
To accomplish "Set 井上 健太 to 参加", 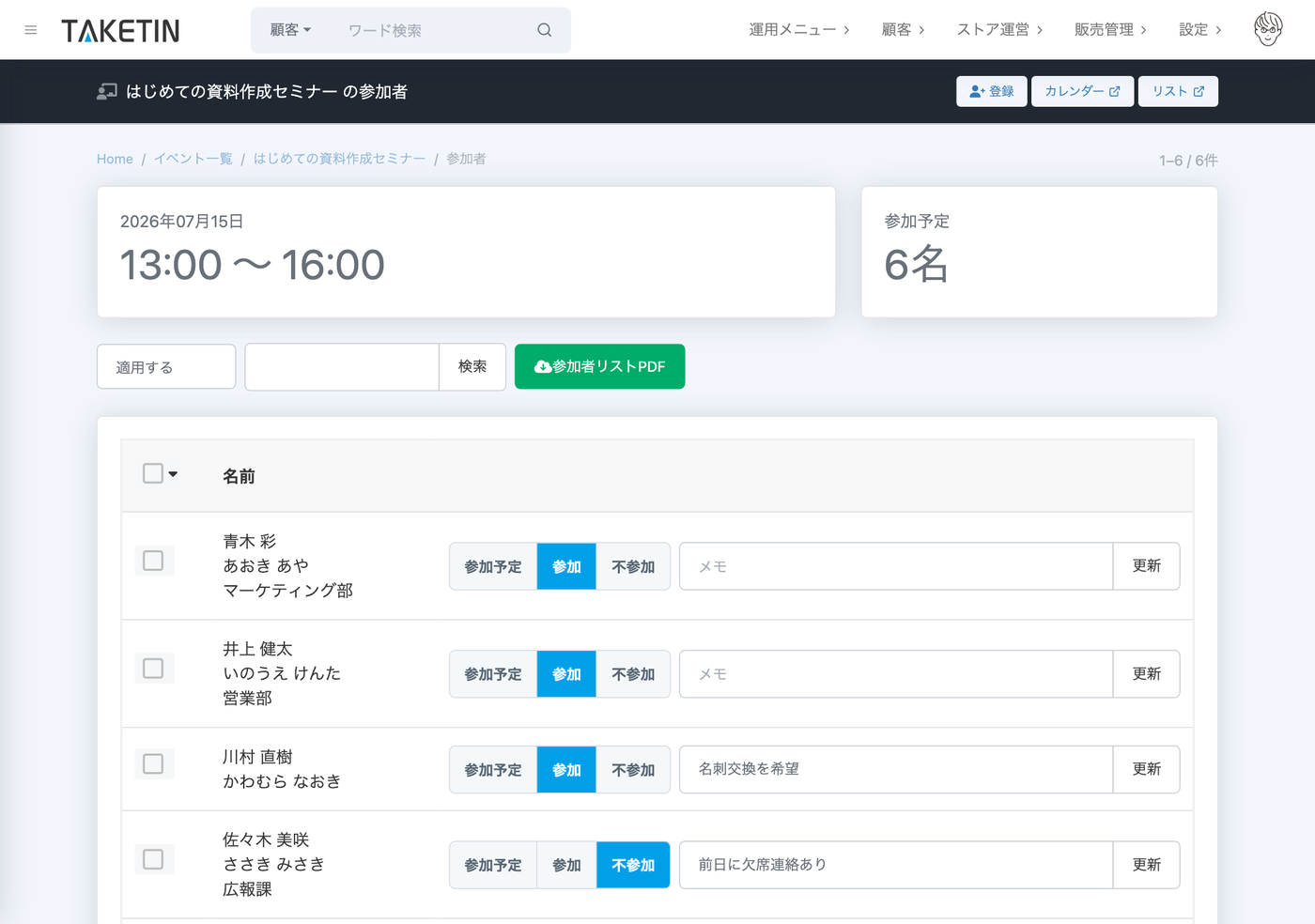I will (566, 674).
